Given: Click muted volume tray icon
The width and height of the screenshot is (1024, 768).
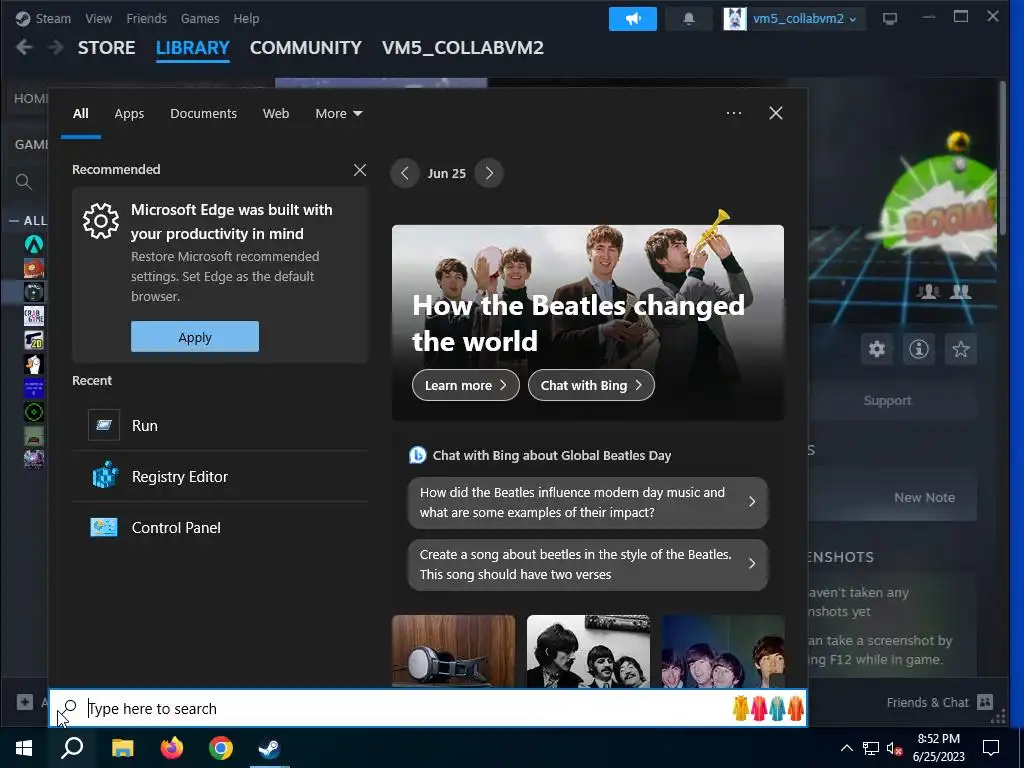Looking at the screenshot, I should (894, 748).
